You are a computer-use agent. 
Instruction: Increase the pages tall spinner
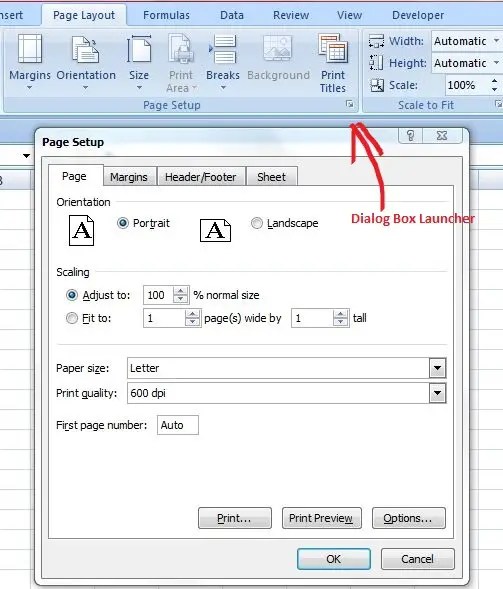coord(340,314)
